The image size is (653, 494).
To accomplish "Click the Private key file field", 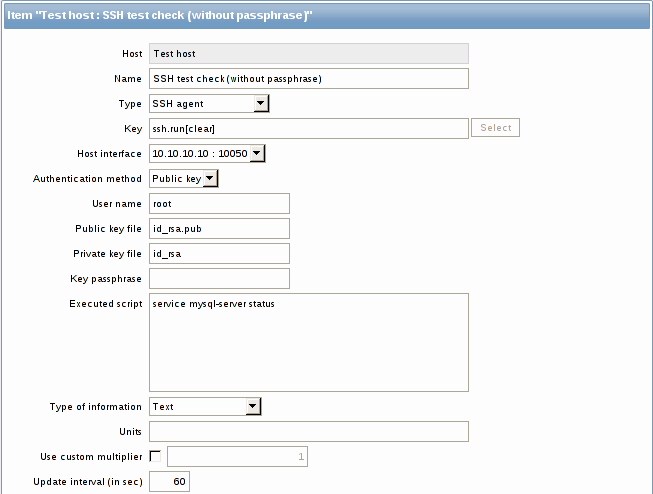I will 219,253.
